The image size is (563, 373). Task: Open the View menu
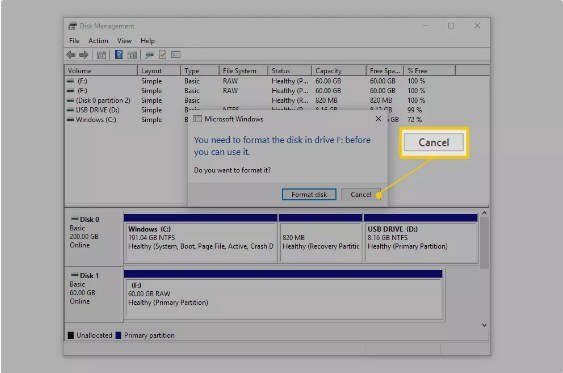click(x=124, y=41)
